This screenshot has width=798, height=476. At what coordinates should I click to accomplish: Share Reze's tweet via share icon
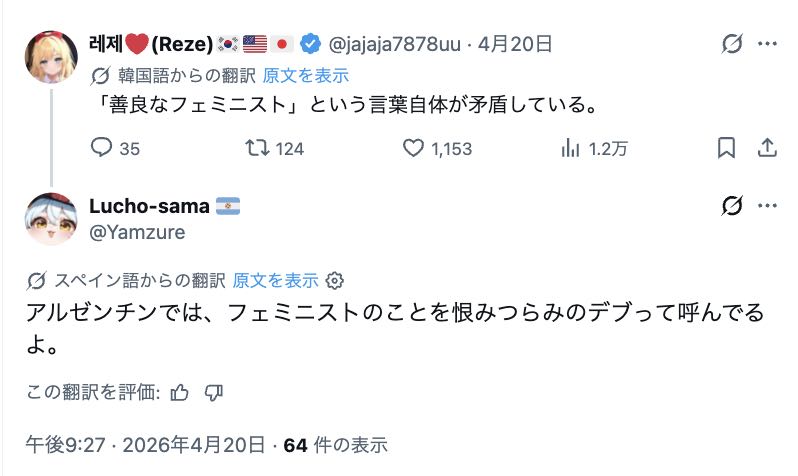pyautogui.click(x=767, y=148)
